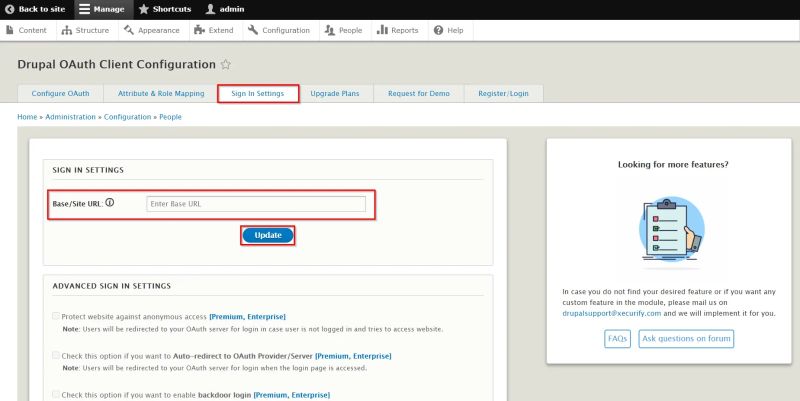Open the Manage hamburger menu
This screenshot has height=401, width=800.
point(104,9)
